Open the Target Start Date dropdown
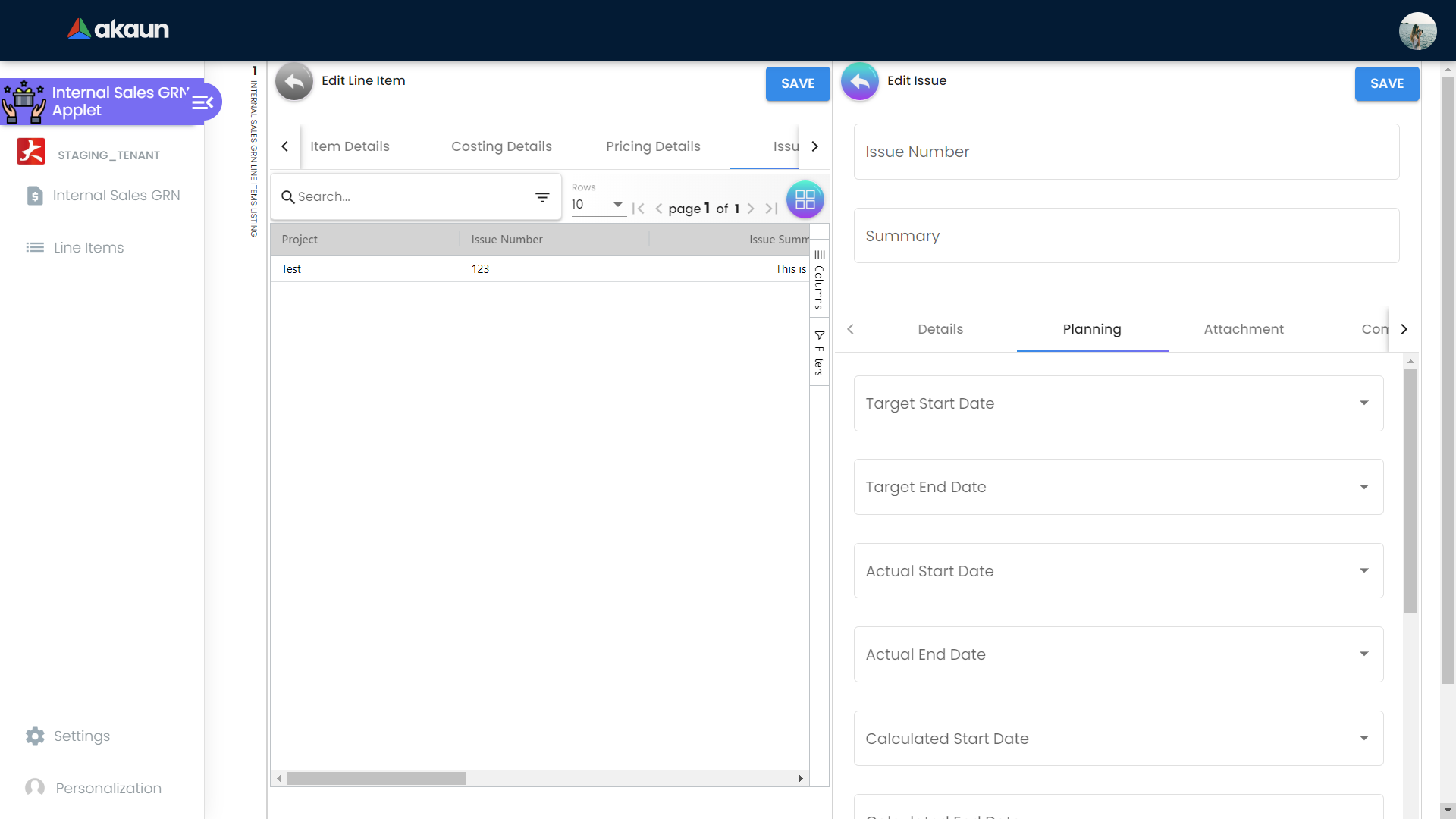 tap(1363, 403)
